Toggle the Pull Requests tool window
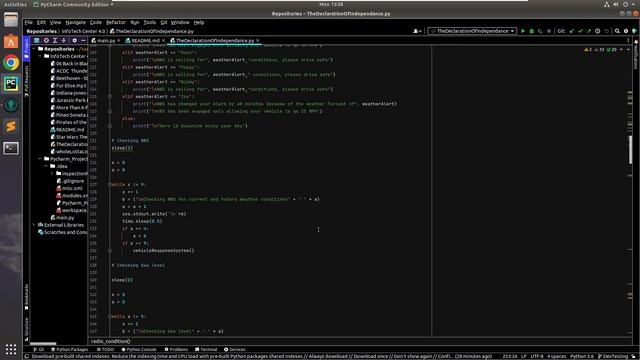This screenshot has height=360, width=640. tap(27, 81)
